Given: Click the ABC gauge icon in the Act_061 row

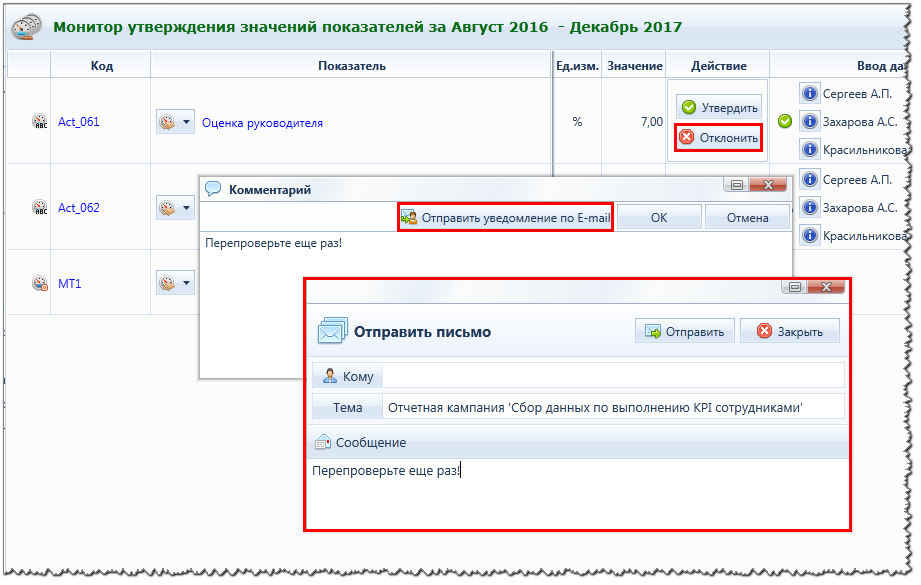Looking at the screenshot, I should click(39, 122).
